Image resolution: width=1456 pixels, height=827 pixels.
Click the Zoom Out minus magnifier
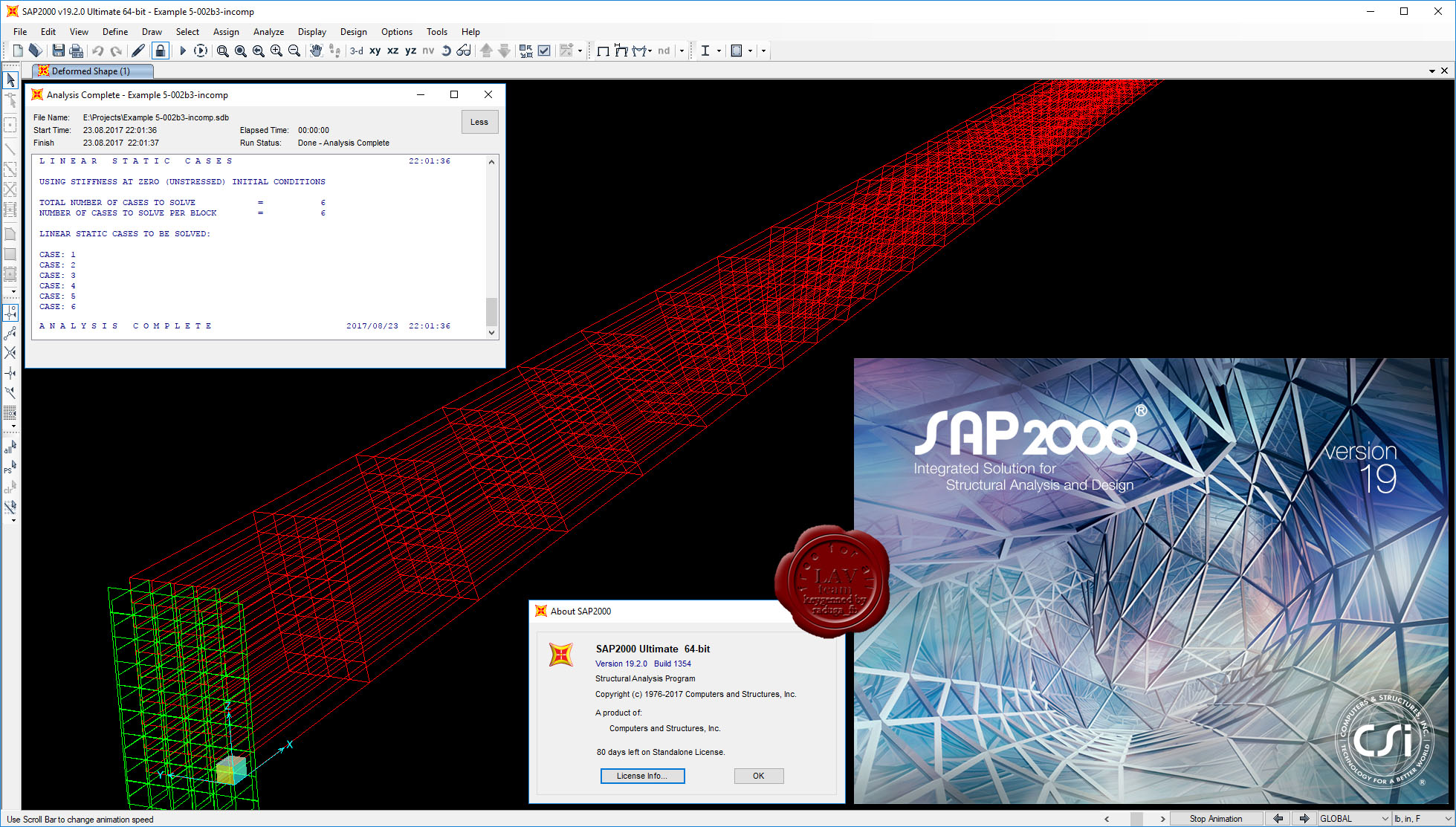[294, 51]
